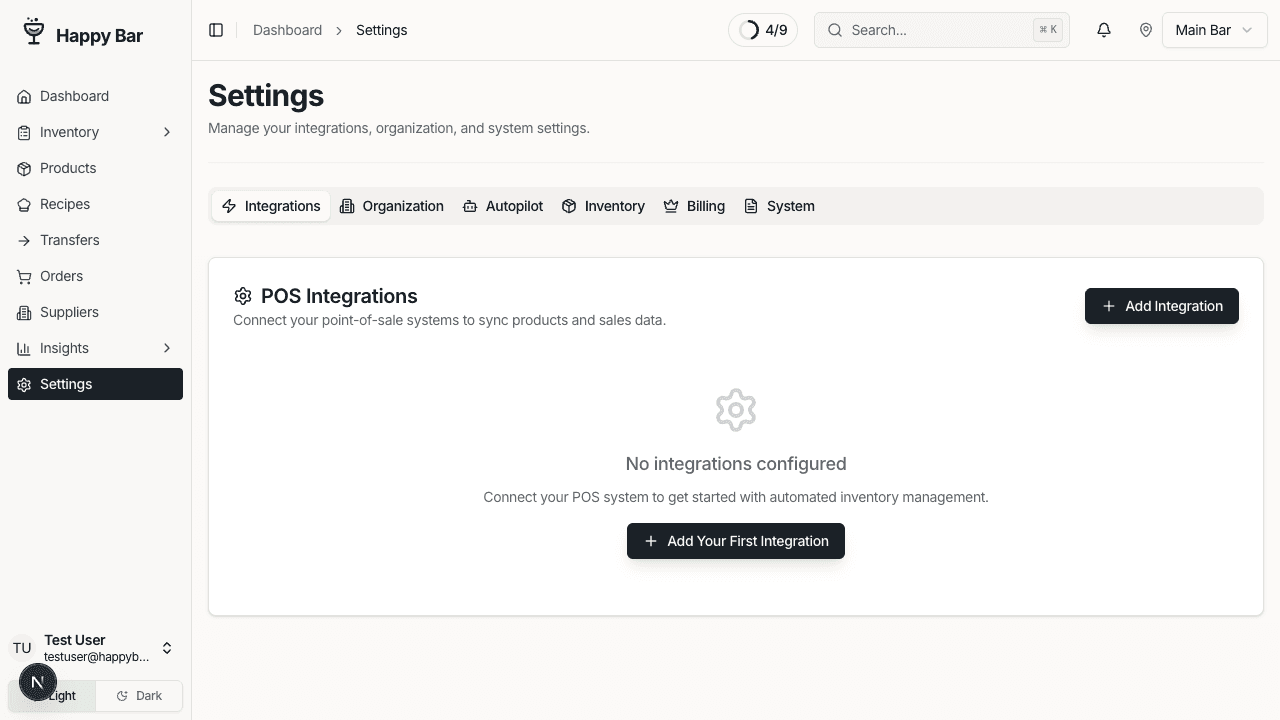This screenshot has height=720, width=1280.
Task: Click the 4/9 progress indicator
Action: coord(763,30)
